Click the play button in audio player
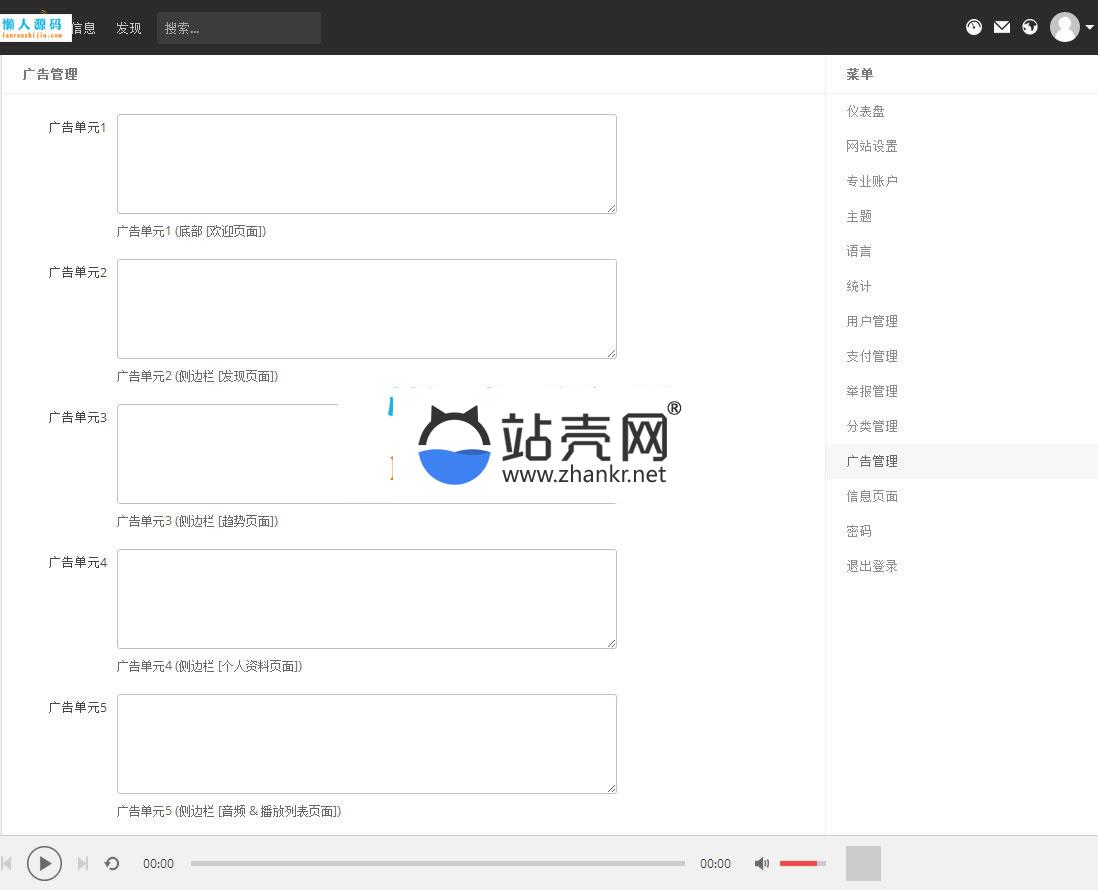 pyautogui.click(x=44, y=863)
